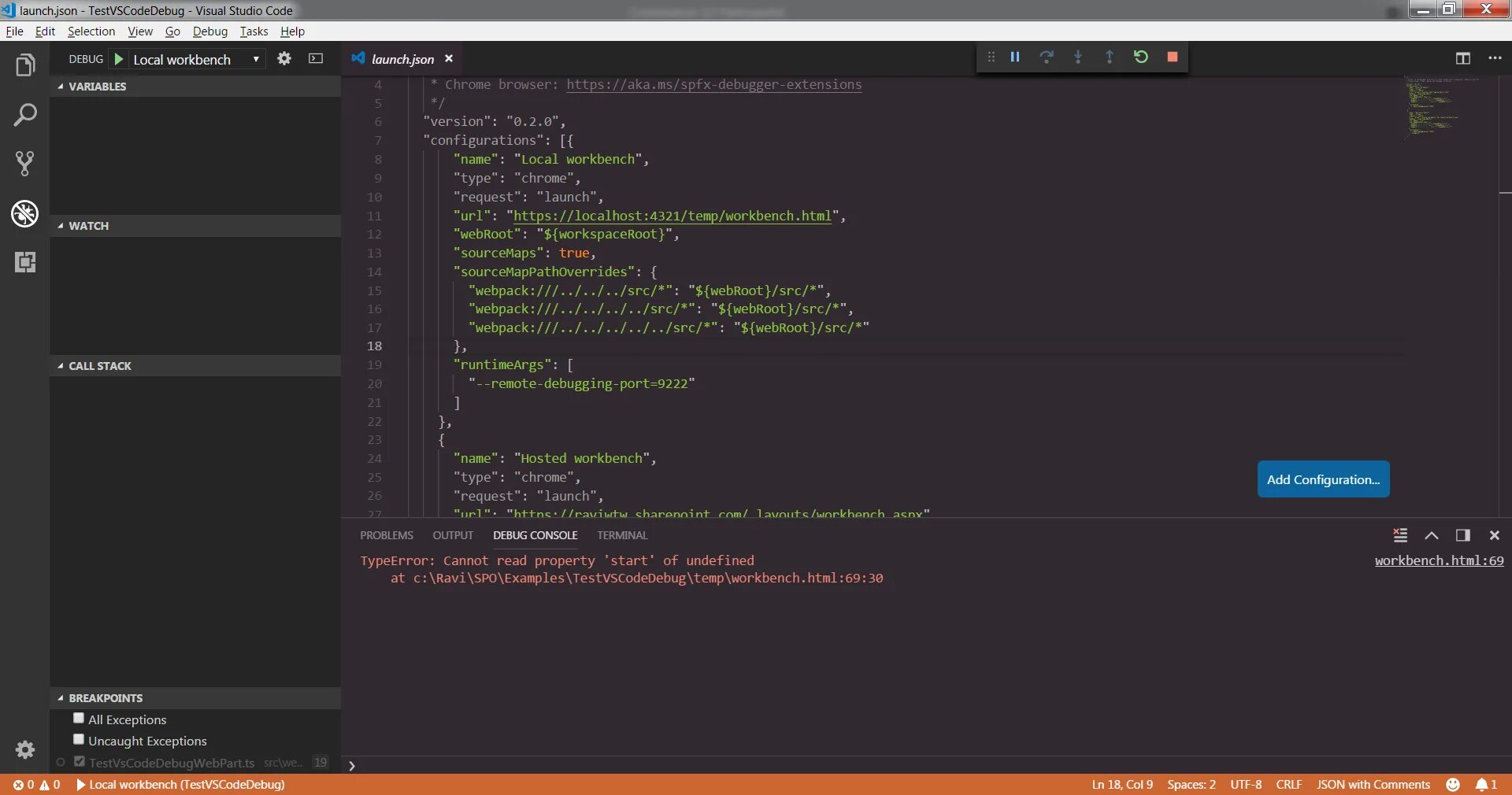
Task: Toggle TestVsCodeDebugWebPart.ts breakpoint checkbox
Action: click(x=80, y=761)
